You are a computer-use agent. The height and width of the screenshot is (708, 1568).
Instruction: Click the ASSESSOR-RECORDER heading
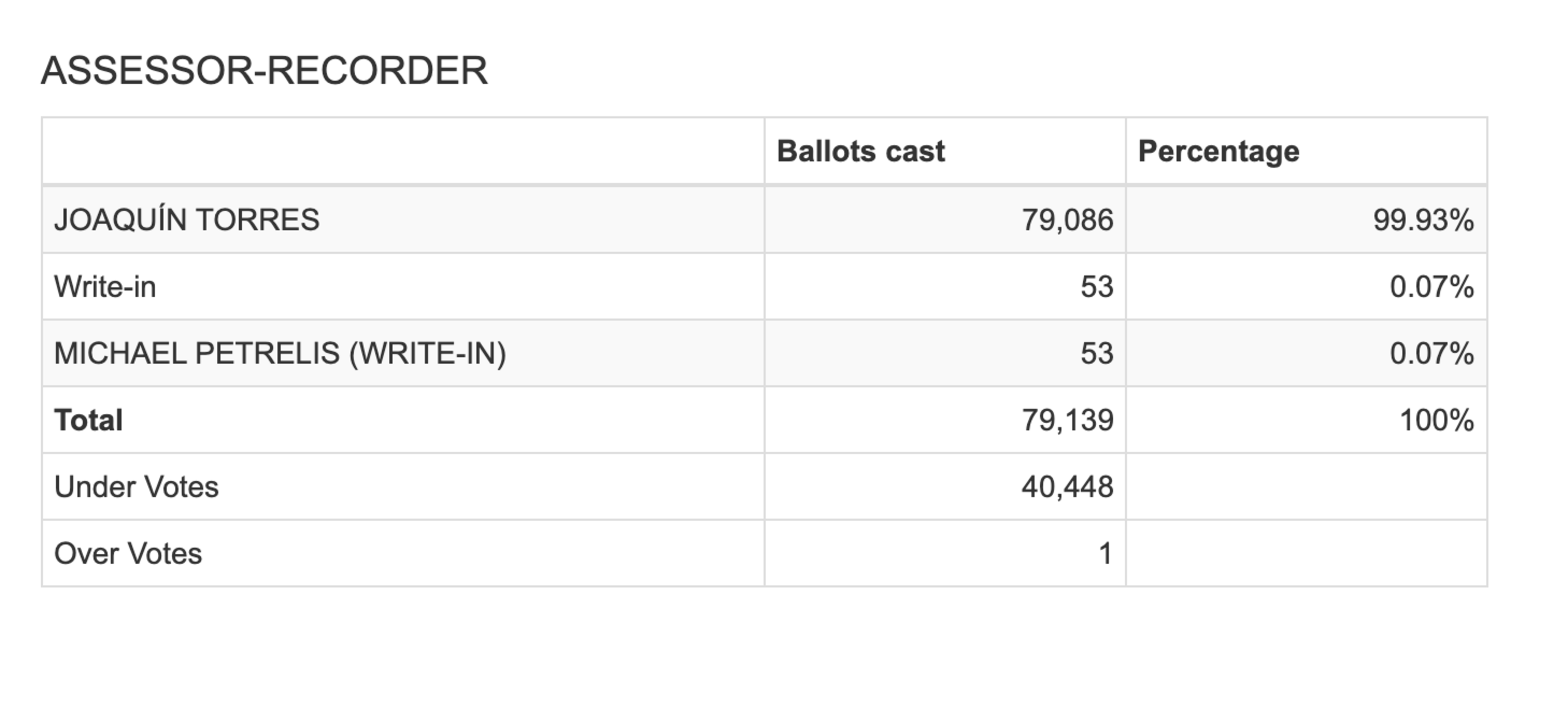(264, 71)
